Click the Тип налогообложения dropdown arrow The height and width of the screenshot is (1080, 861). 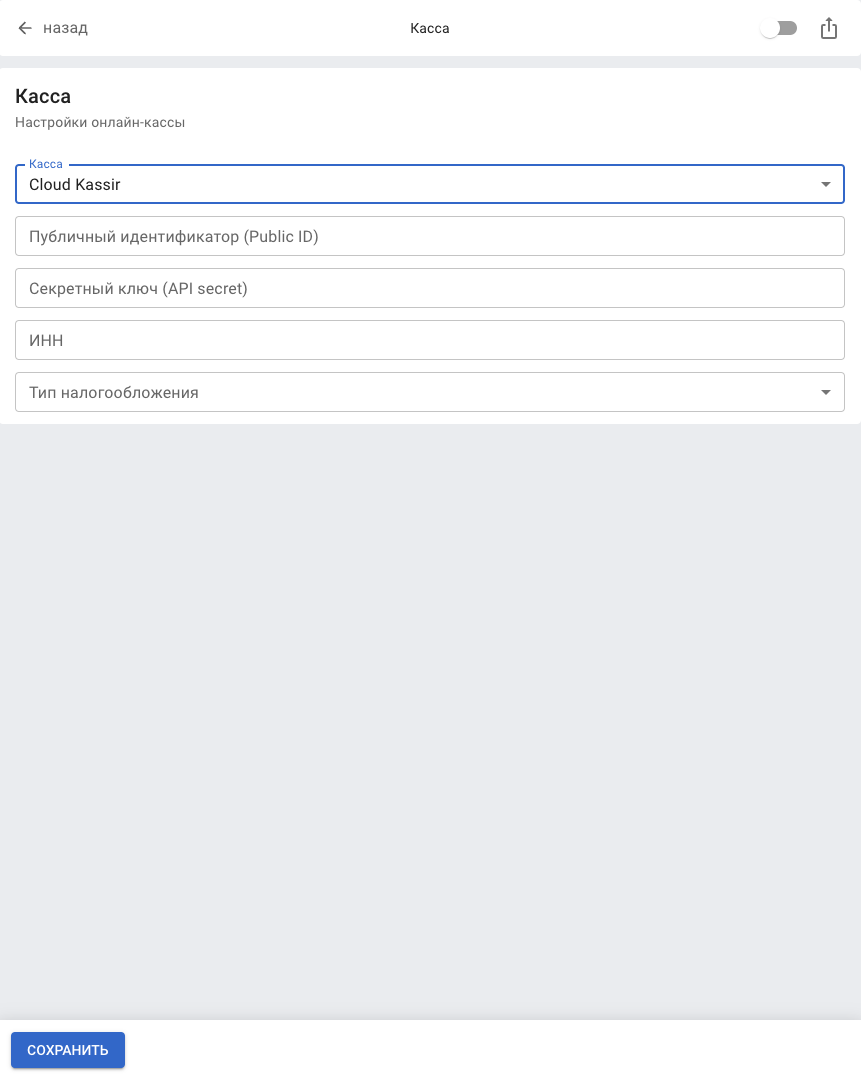(825, 392)
